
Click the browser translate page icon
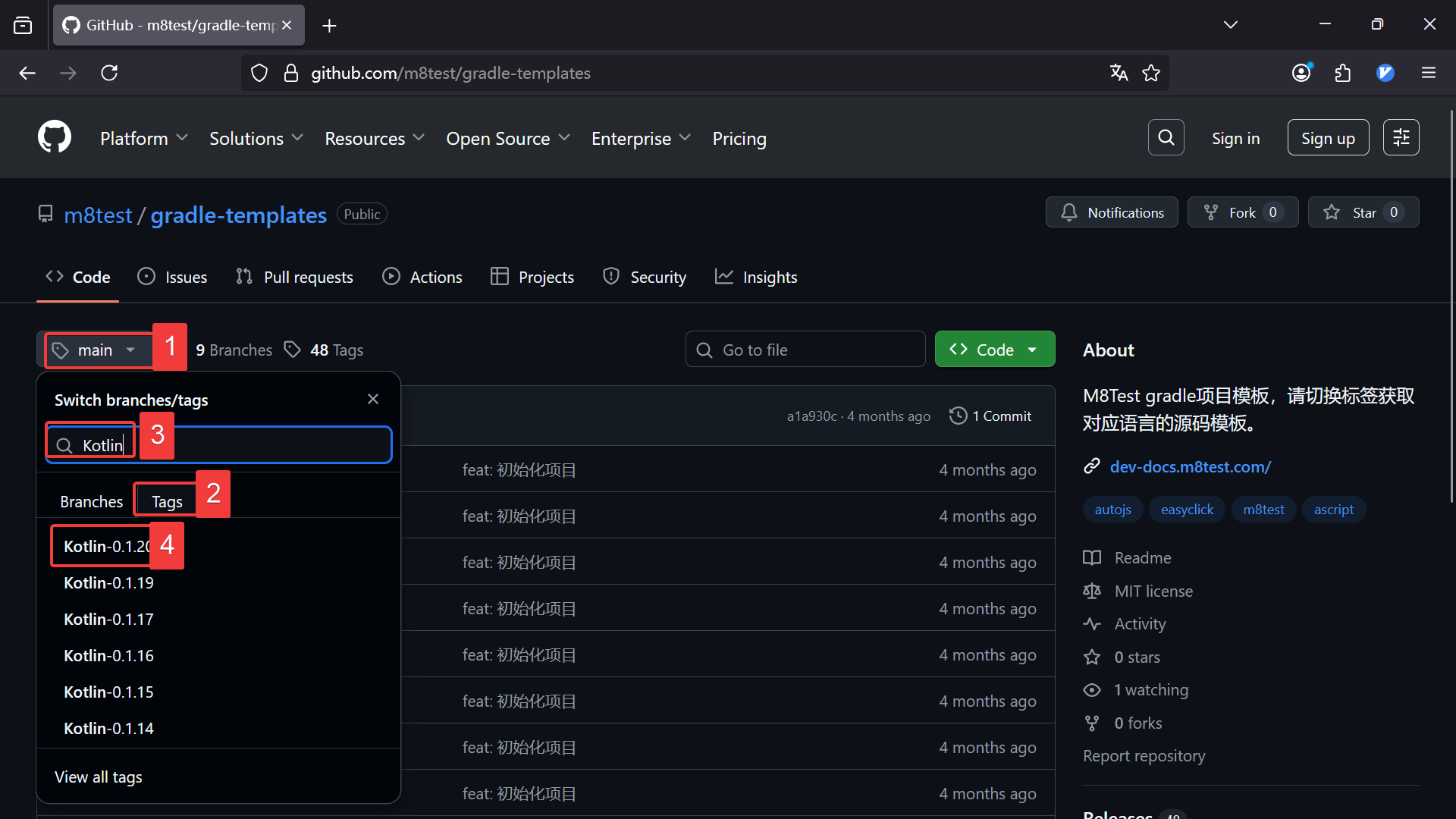[1119, 73]
